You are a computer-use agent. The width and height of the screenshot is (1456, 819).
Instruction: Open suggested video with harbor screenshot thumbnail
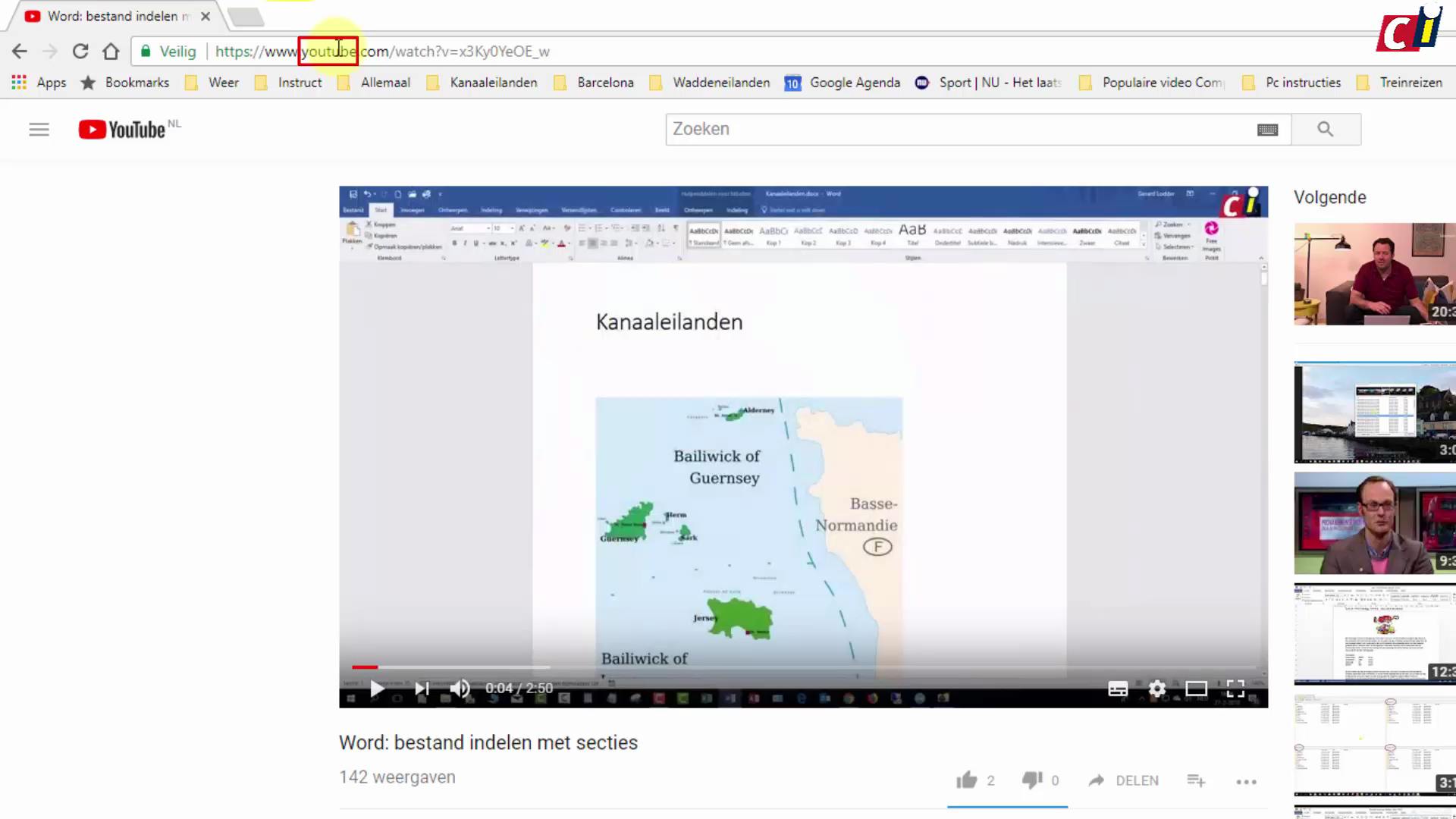point(1375,413)
